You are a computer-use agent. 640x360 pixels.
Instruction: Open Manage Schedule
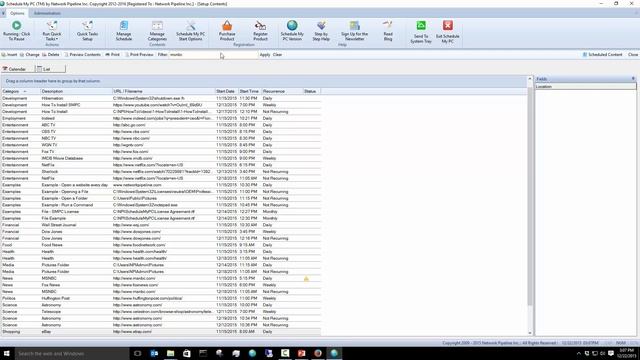point(124,30)
